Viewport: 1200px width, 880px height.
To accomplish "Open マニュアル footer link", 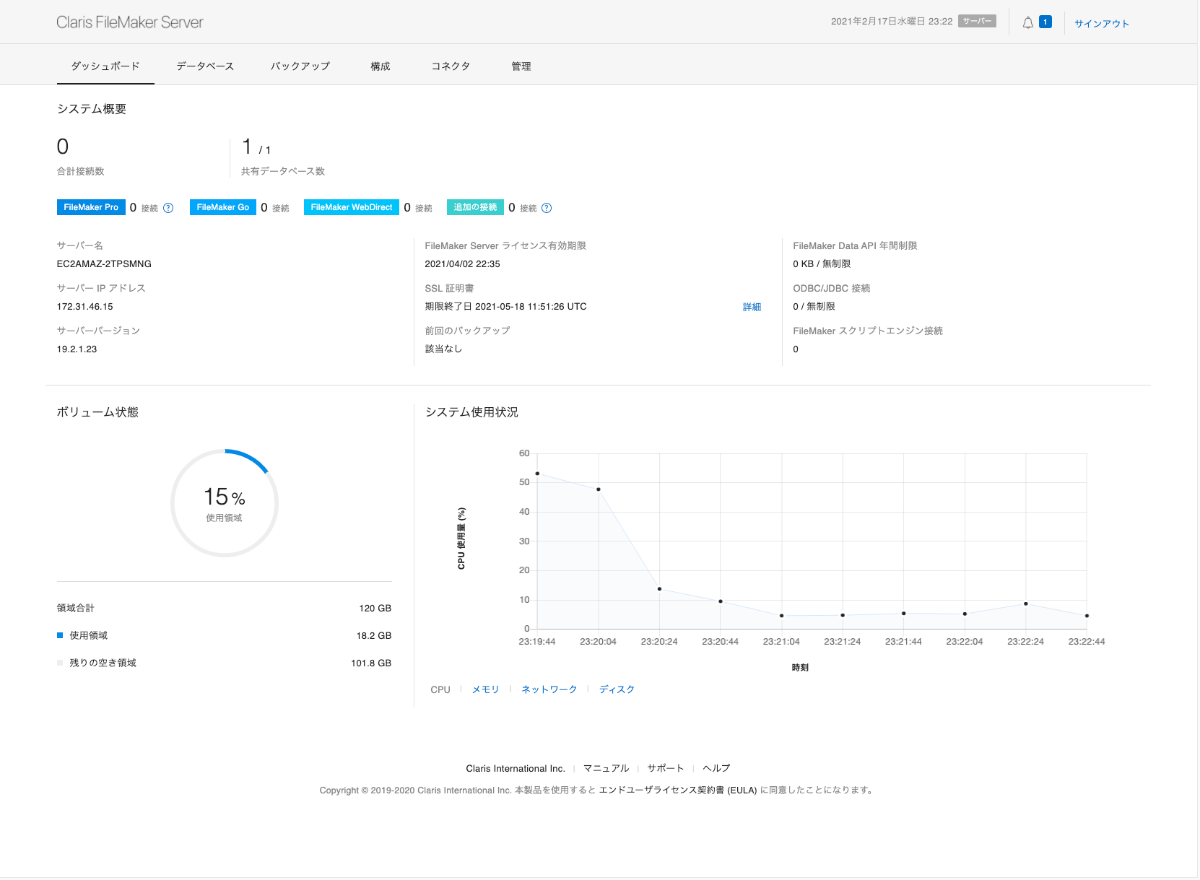I will tap(606, 768).
